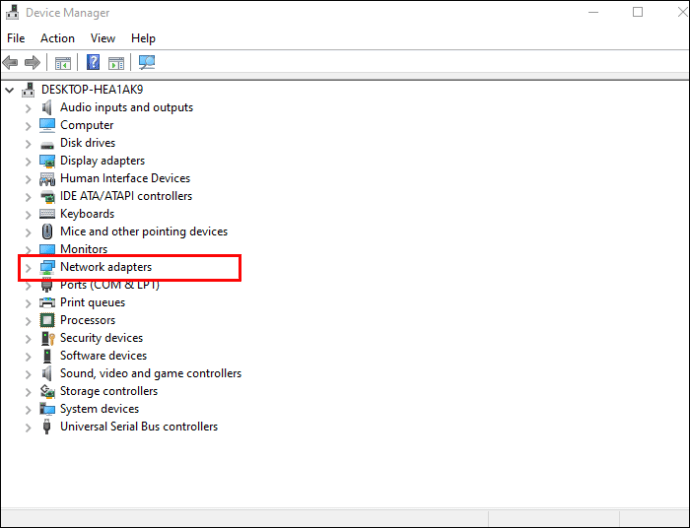
Task: Select Sound, video and game controllers label
Action: tap(151, 374)
